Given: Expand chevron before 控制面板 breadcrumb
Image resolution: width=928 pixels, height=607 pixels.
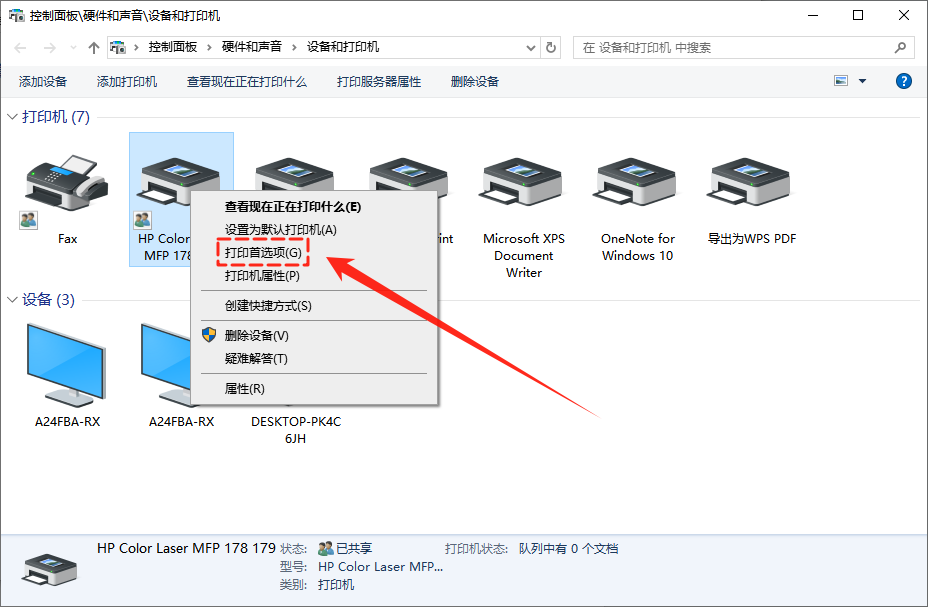Looking at the screenshot, I should pos(136,47).
